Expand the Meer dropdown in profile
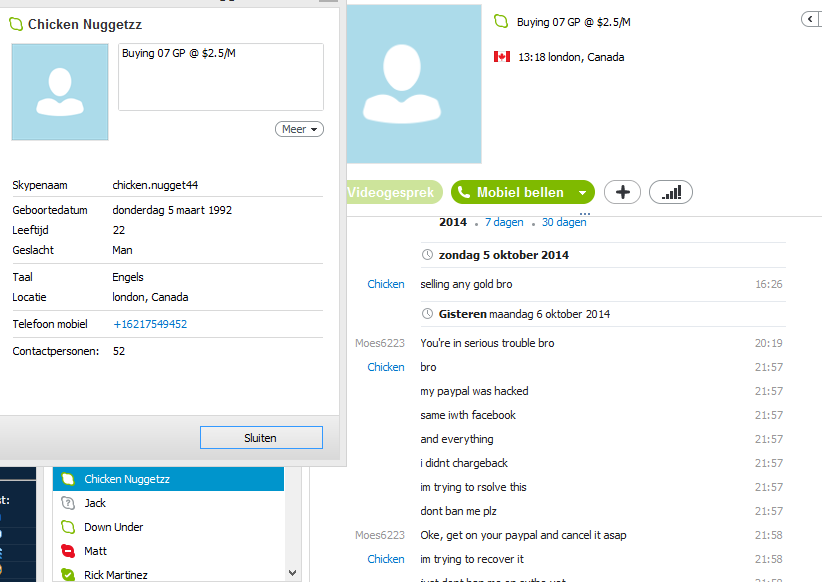 299,129
